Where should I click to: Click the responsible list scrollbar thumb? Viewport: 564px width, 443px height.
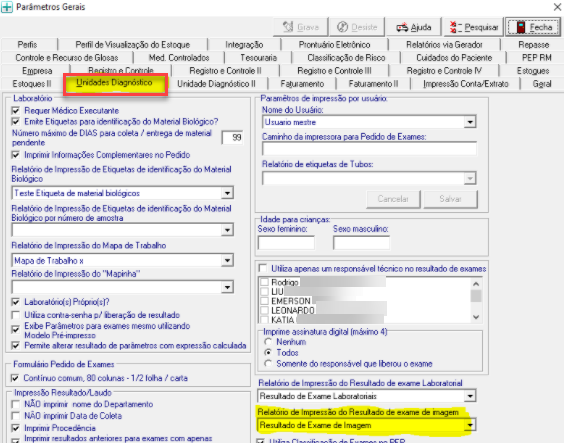[x=476, y=296]
